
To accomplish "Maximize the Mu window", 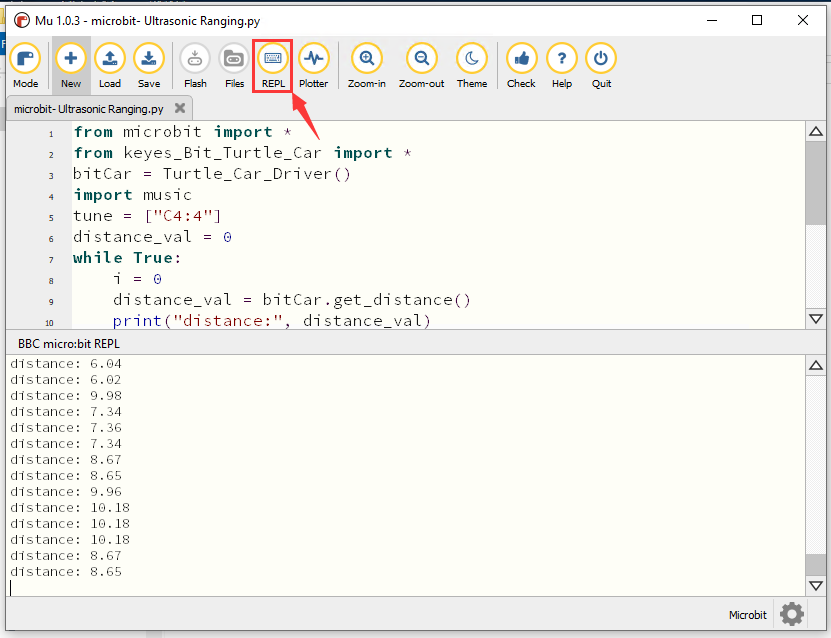I will (x=757, y=21).
